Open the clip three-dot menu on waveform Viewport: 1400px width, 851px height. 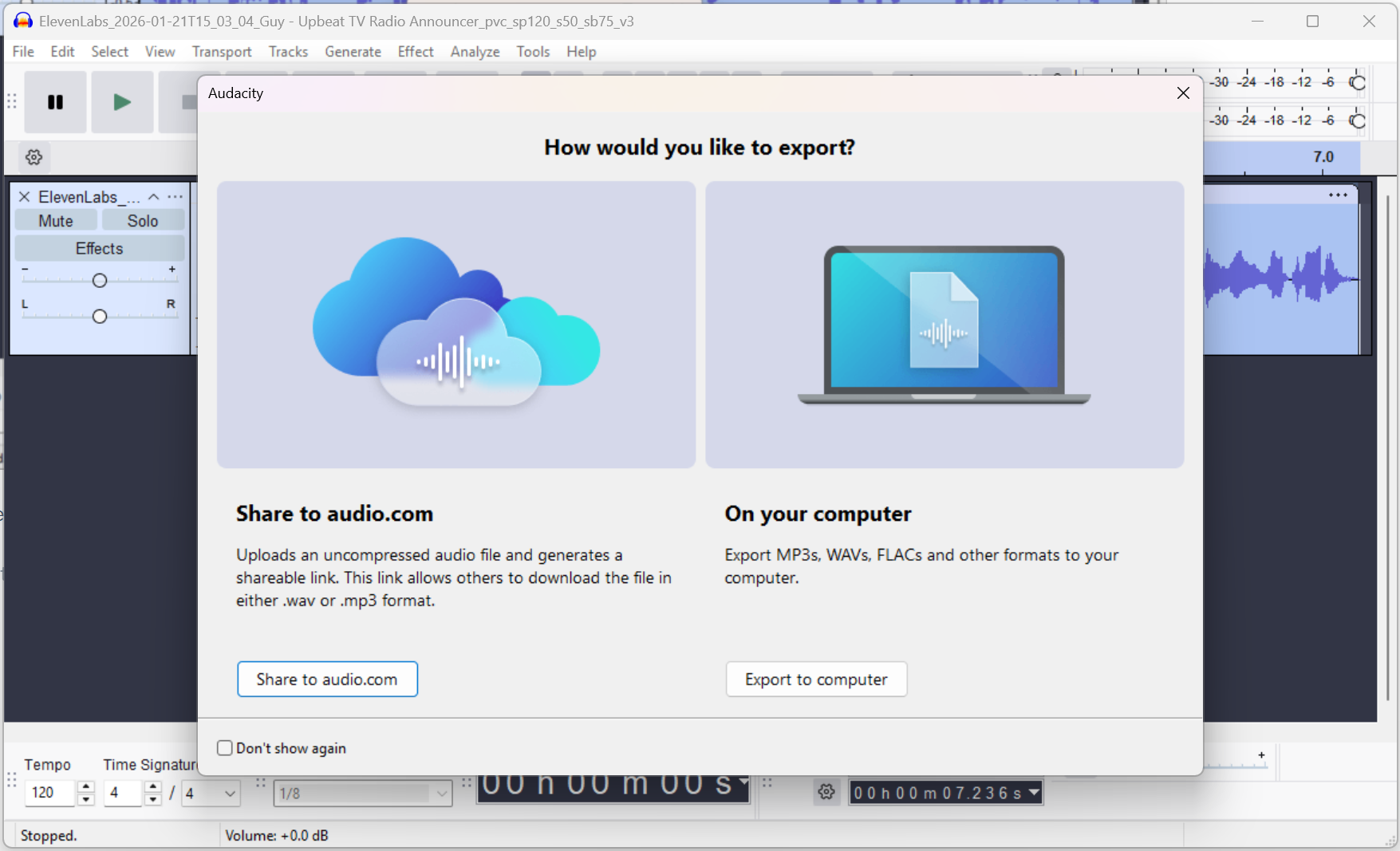(x=1338, y=195)
